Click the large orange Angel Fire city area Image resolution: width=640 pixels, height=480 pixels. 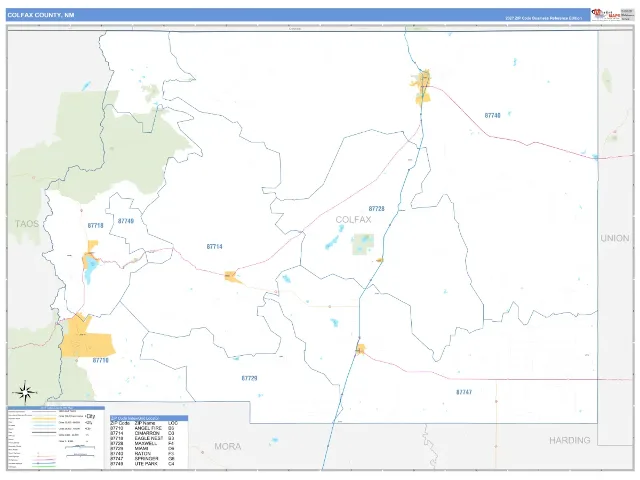[86, 339]
